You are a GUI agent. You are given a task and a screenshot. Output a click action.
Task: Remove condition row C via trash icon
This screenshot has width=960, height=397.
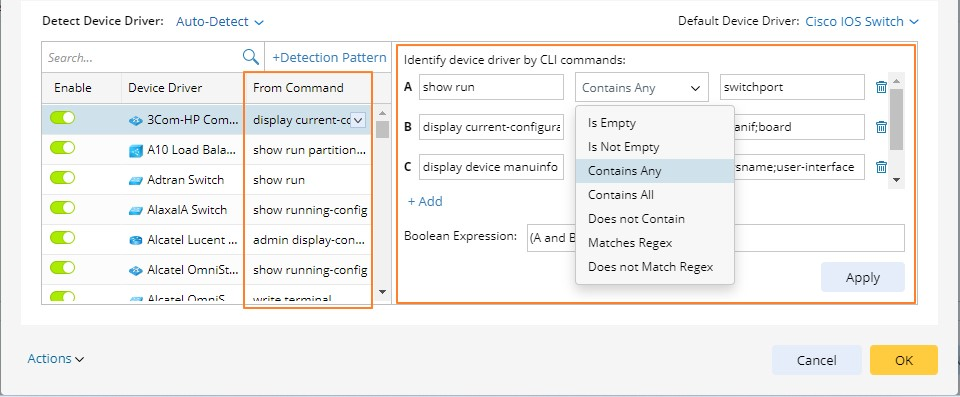[x=881, y=167]
